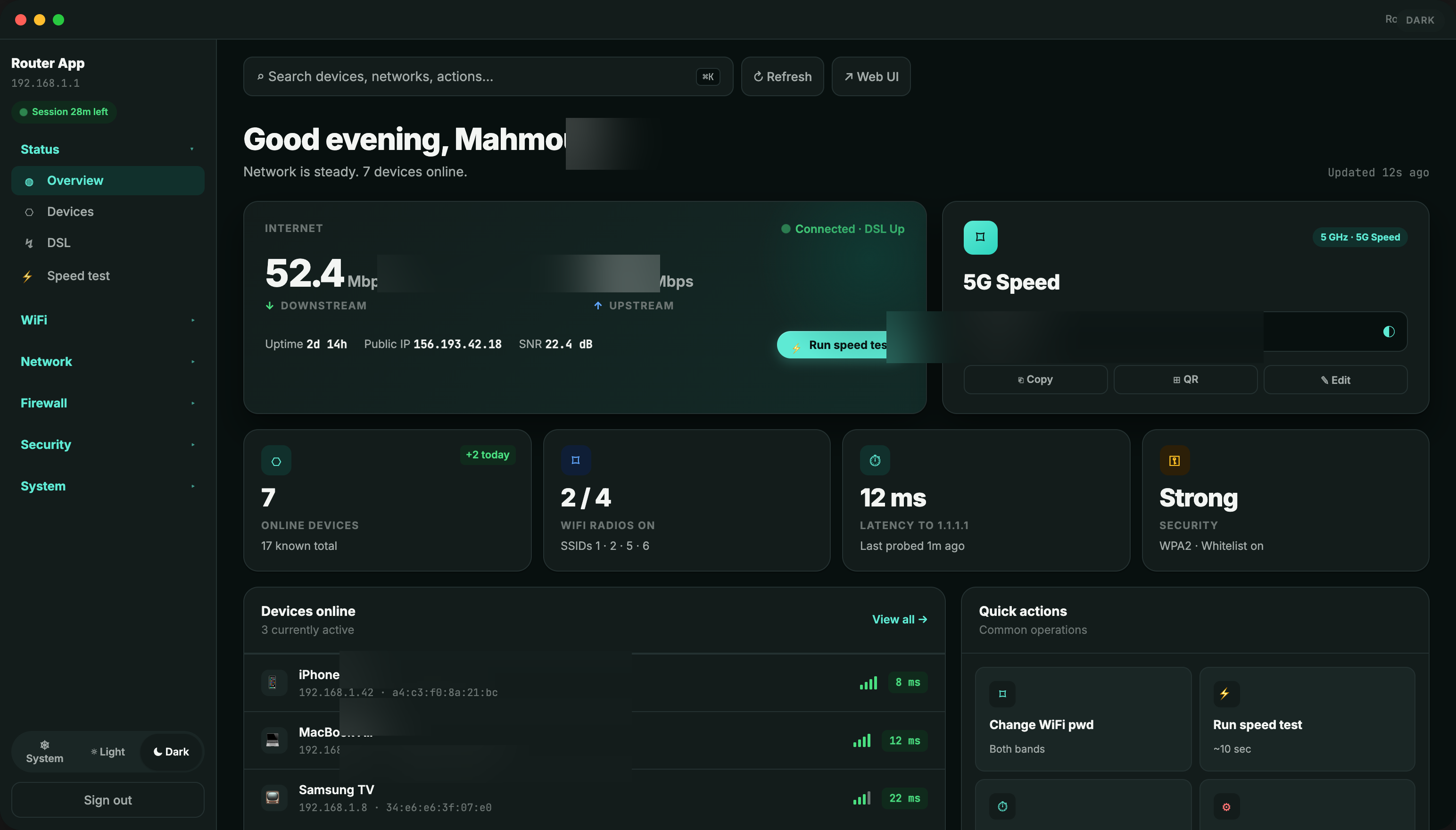Click the Connected · DSL Up status
The image size is (1456, 830).
click(x=842, y=229)
